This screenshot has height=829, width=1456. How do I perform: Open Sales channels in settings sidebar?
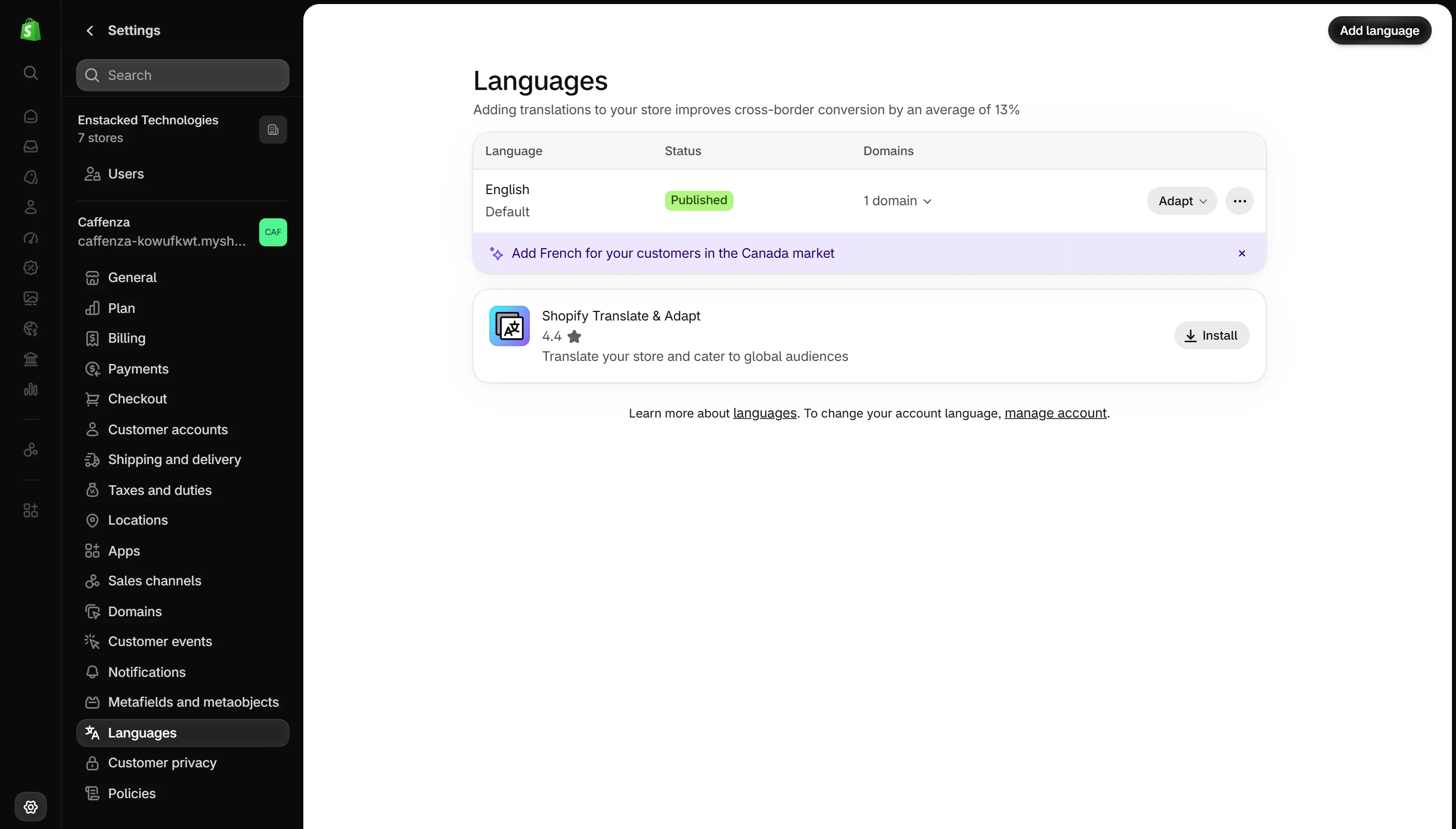tap(183, 581)
